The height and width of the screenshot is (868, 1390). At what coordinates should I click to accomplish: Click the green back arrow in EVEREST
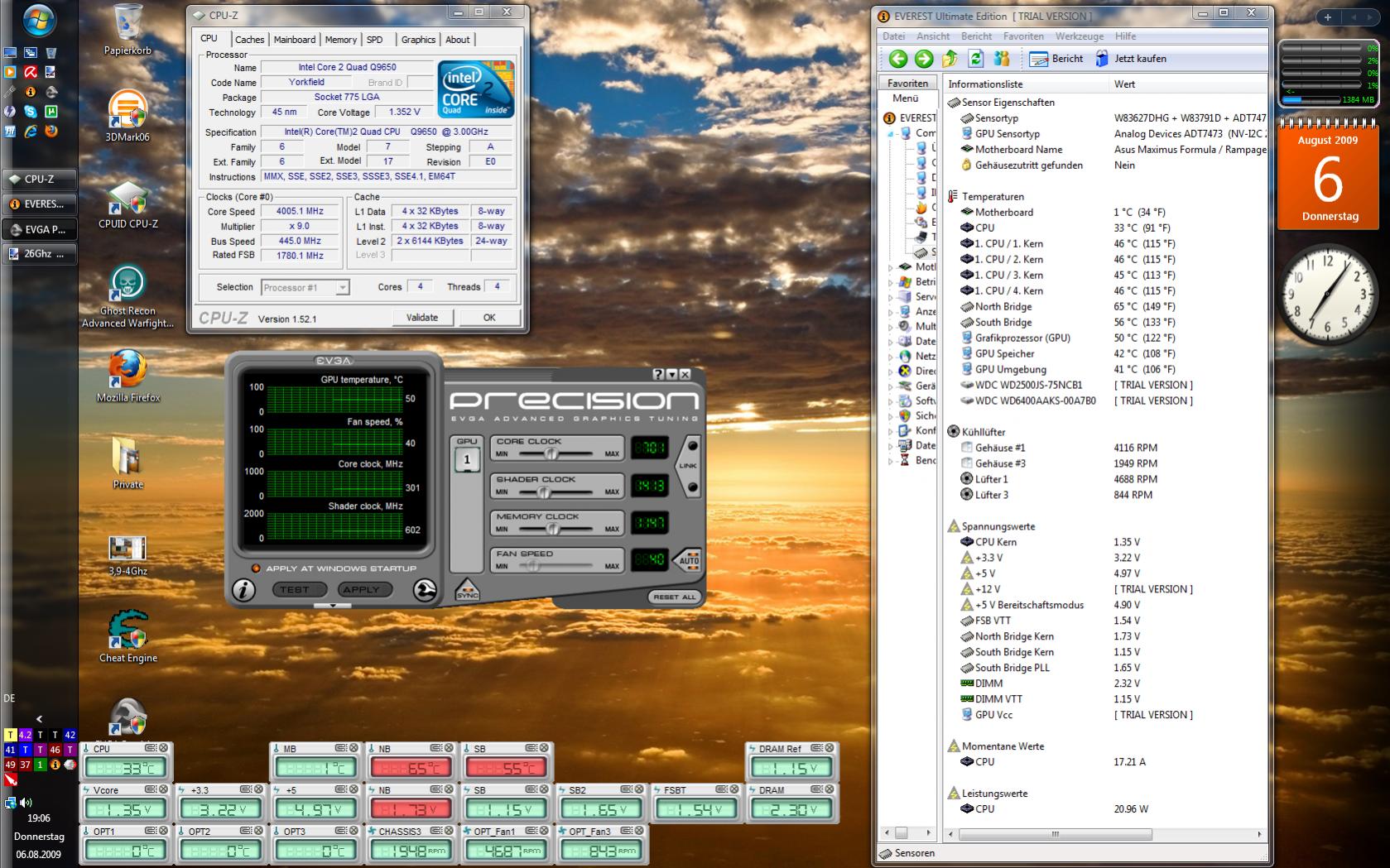tap(897, 59)
